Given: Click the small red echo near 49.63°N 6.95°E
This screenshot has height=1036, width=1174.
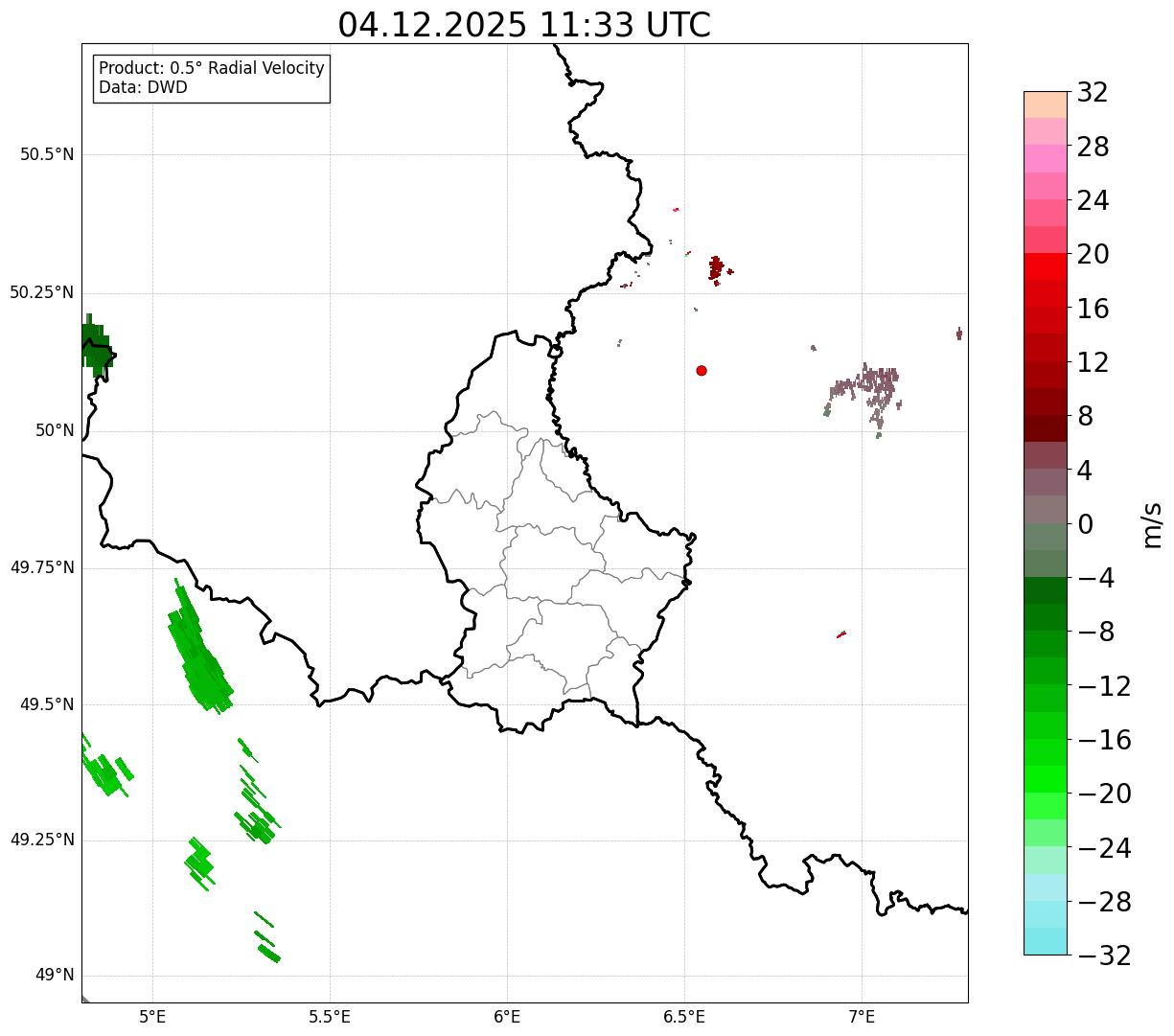Looking at the screenshot, I should tap(841, 633).
